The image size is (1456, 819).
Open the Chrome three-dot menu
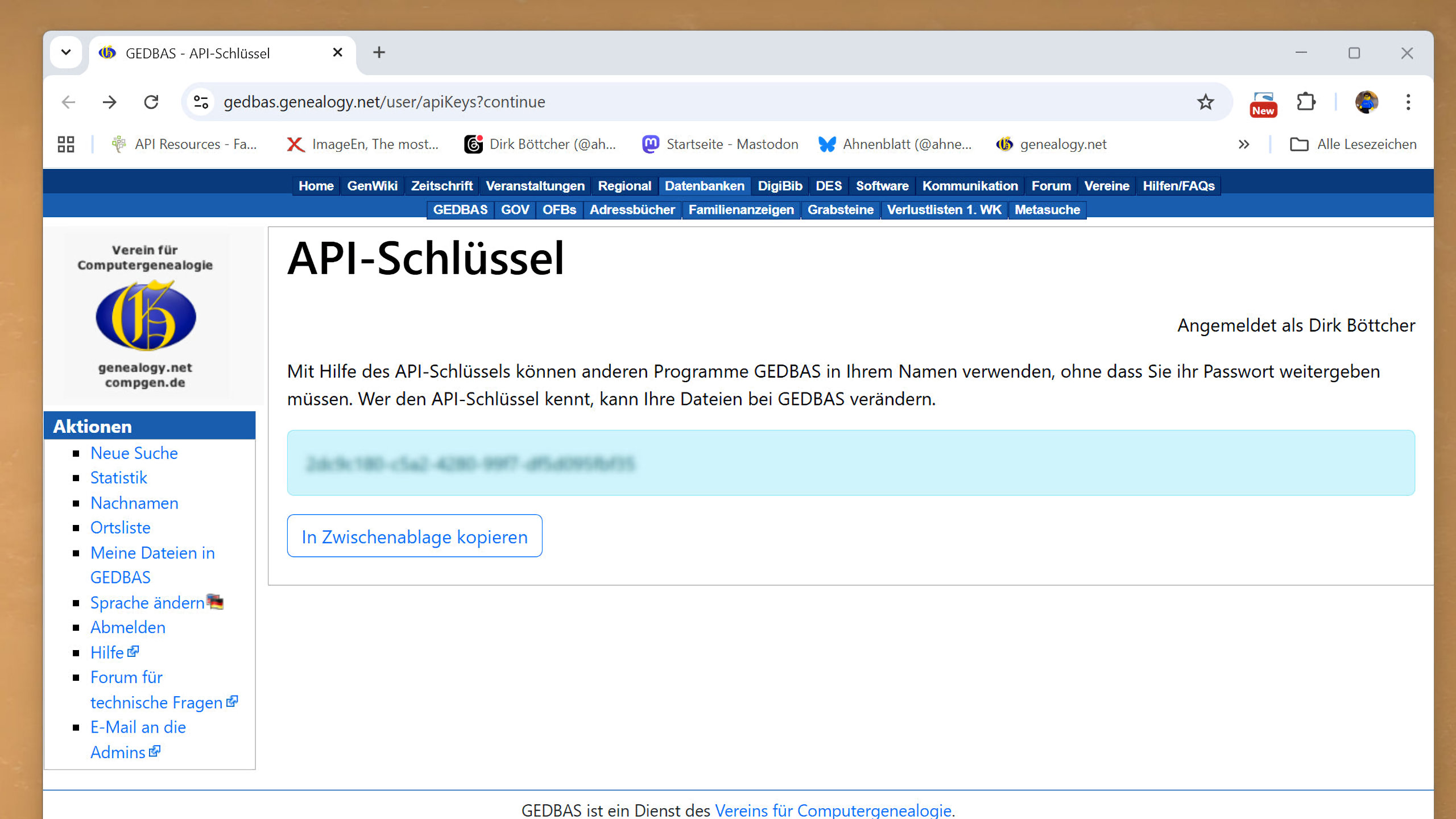click(1408, 102)
